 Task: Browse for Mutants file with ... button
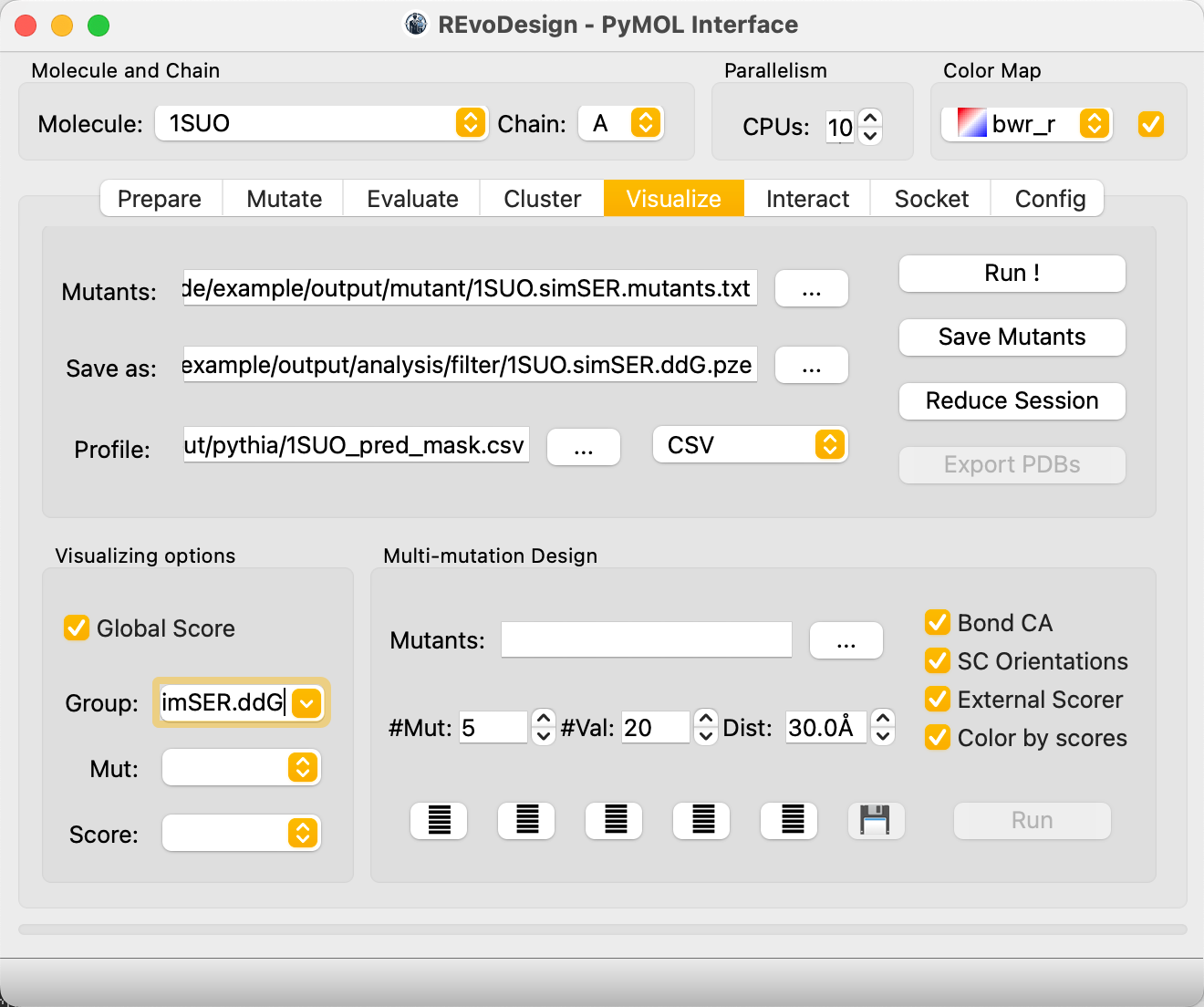coord(812,289)
